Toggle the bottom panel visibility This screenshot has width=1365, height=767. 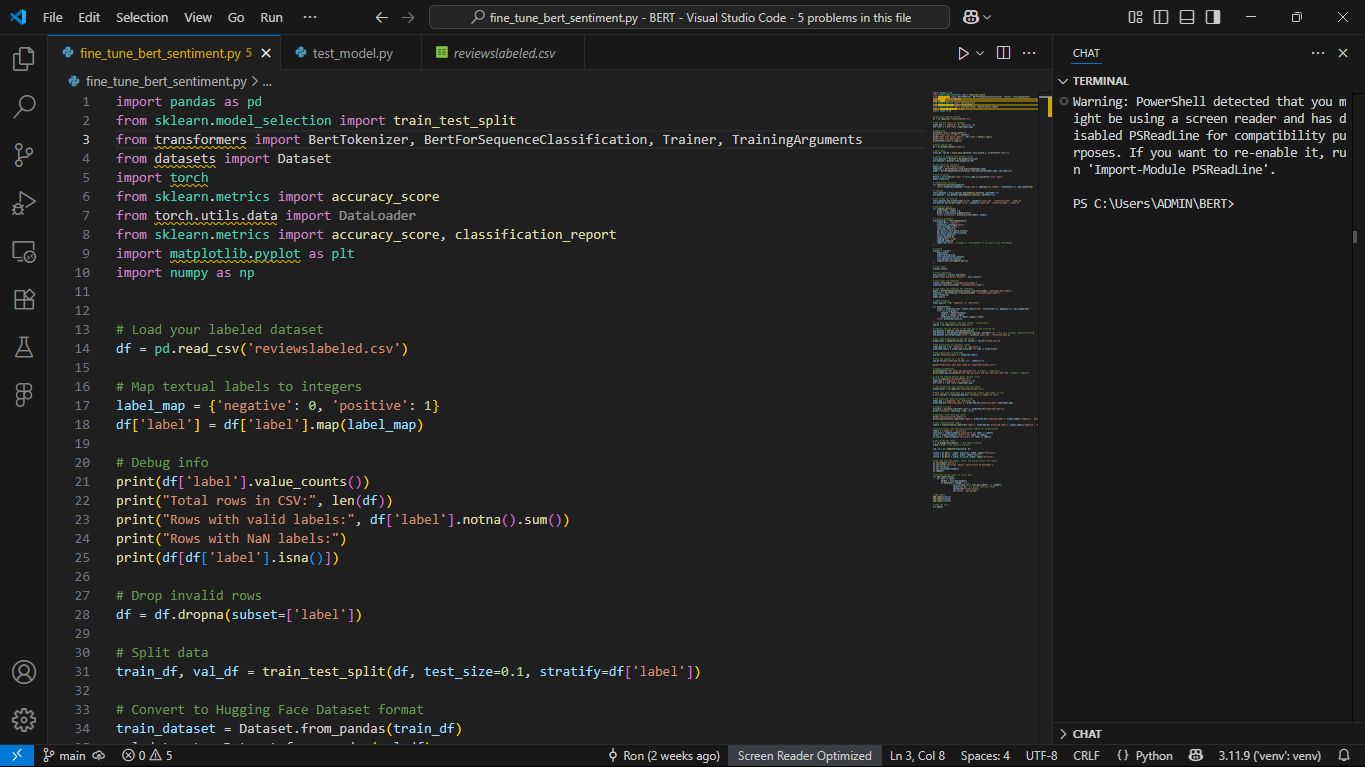pos(1186,17)
